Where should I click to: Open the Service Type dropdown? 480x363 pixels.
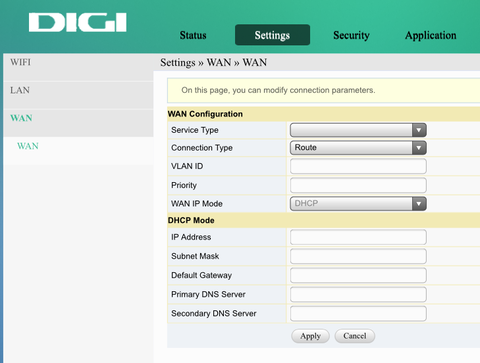[358, 130]
